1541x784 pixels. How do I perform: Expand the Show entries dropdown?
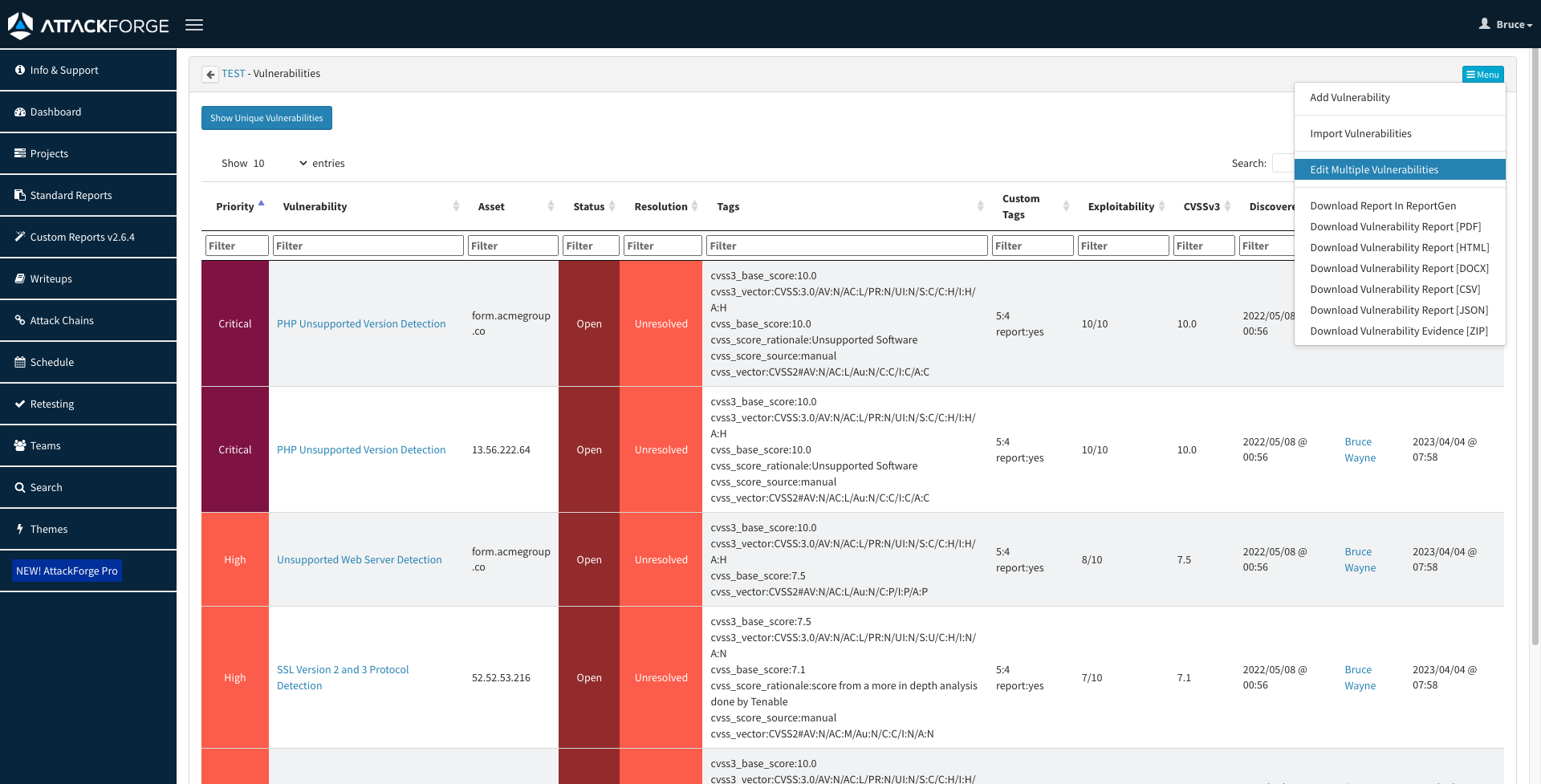(x=302, y=163)
